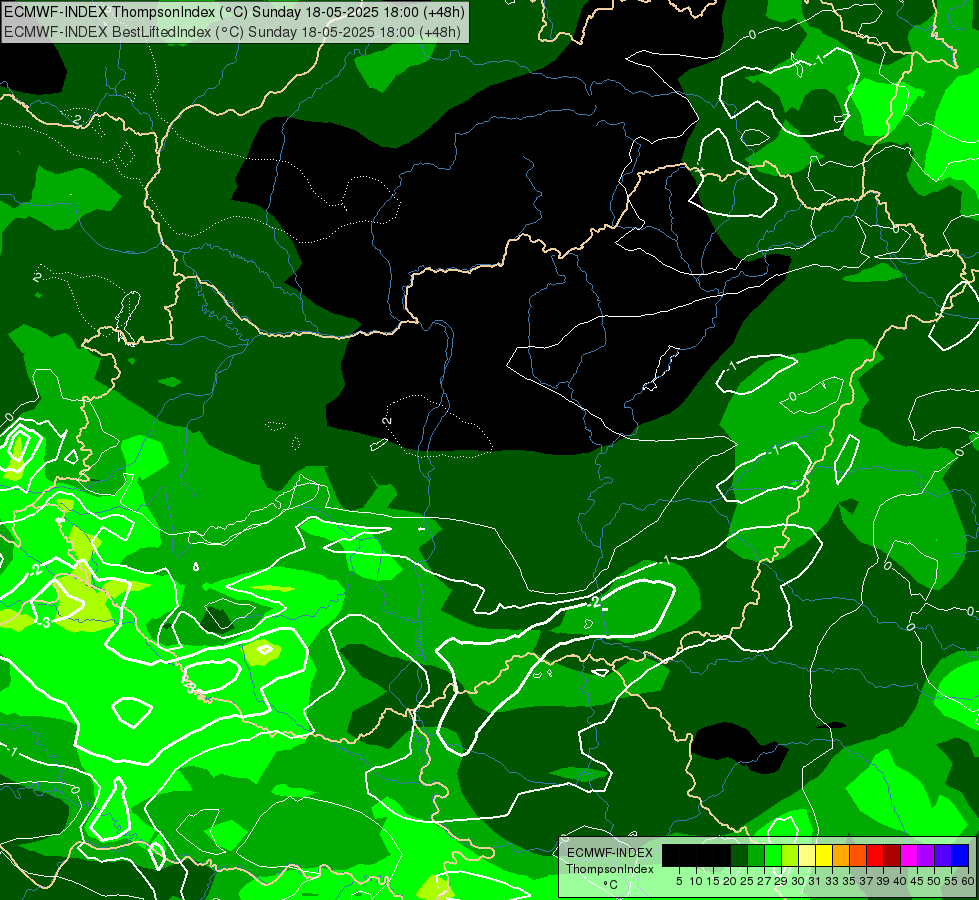Screen dimensions: 979x900
Task: Click the orange-red 35-37 legend swatch
Action: [x=858, y=856]
